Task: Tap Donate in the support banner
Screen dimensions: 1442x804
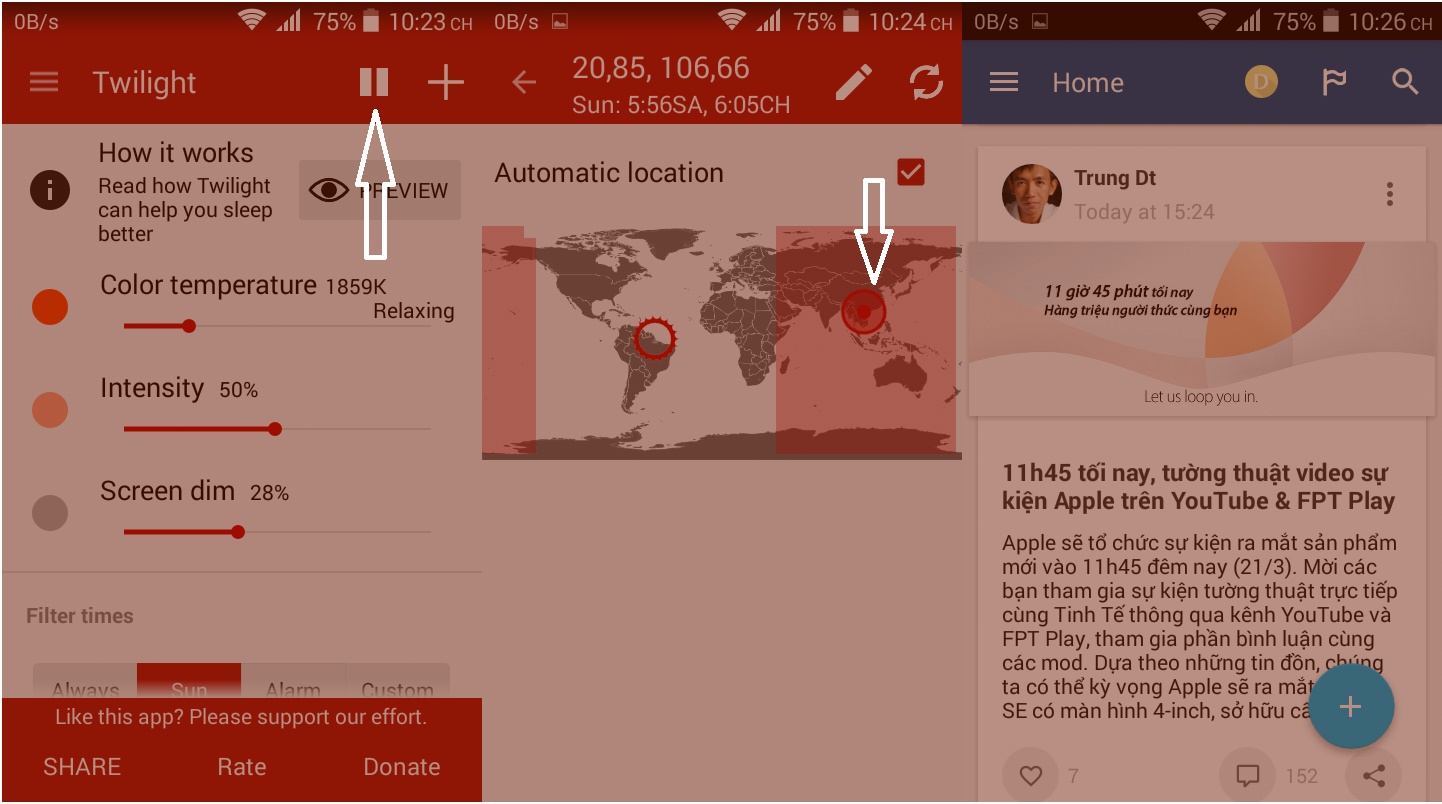Action: click(x=402, y=767)
